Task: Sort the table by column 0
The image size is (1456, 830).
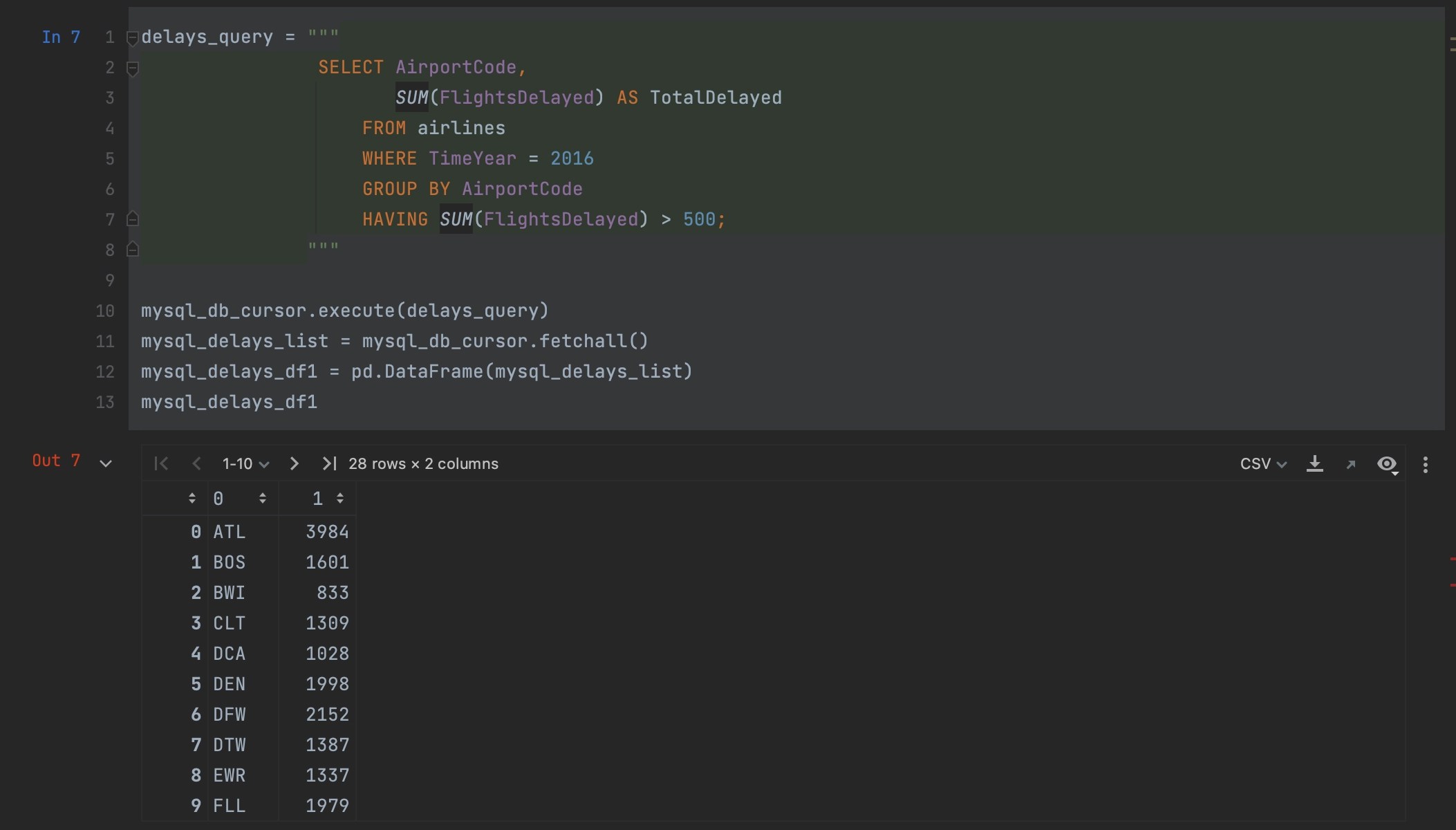Action: (x=263, y=498)
